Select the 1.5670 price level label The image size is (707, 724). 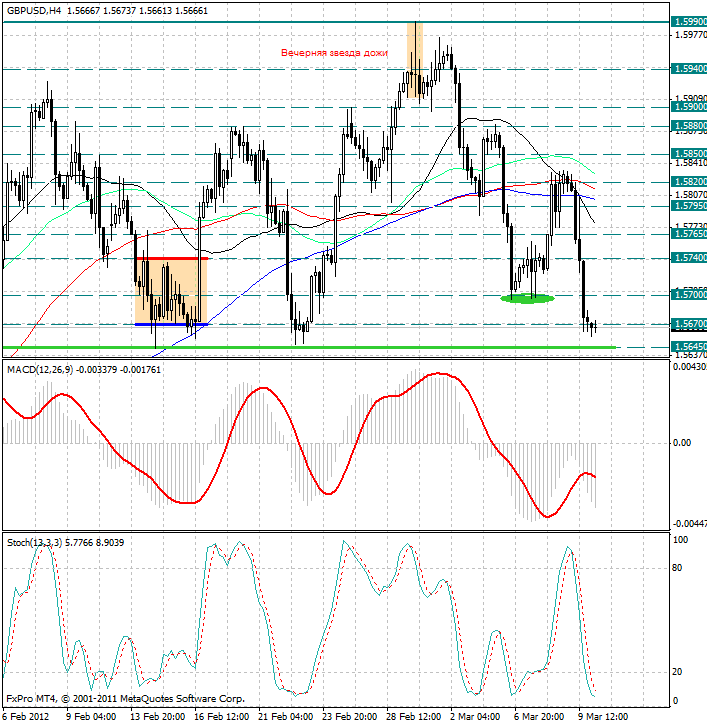click(x=689, y=324)
